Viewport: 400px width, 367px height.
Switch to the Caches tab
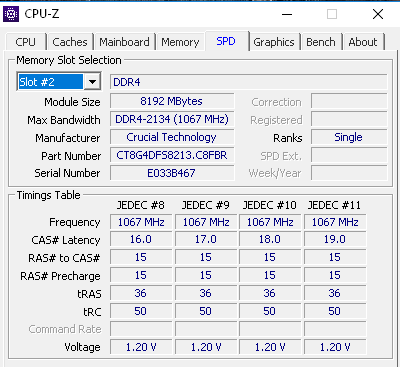(70, 42)
